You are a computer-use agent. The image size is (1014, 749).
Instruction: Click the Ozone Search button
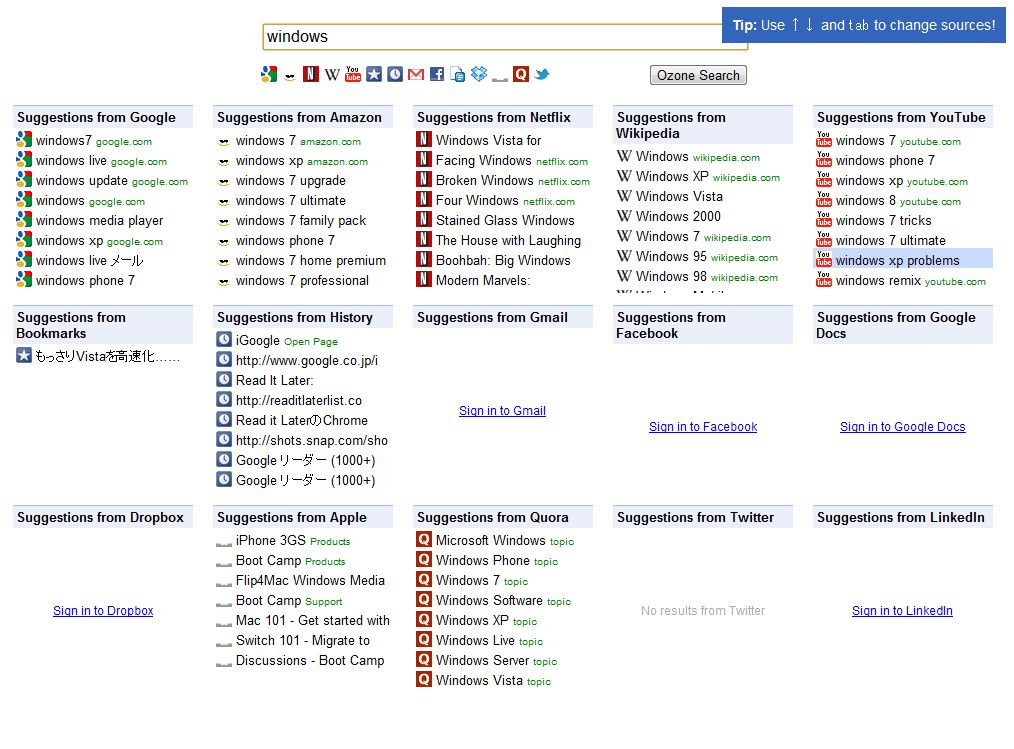point(698,75)
